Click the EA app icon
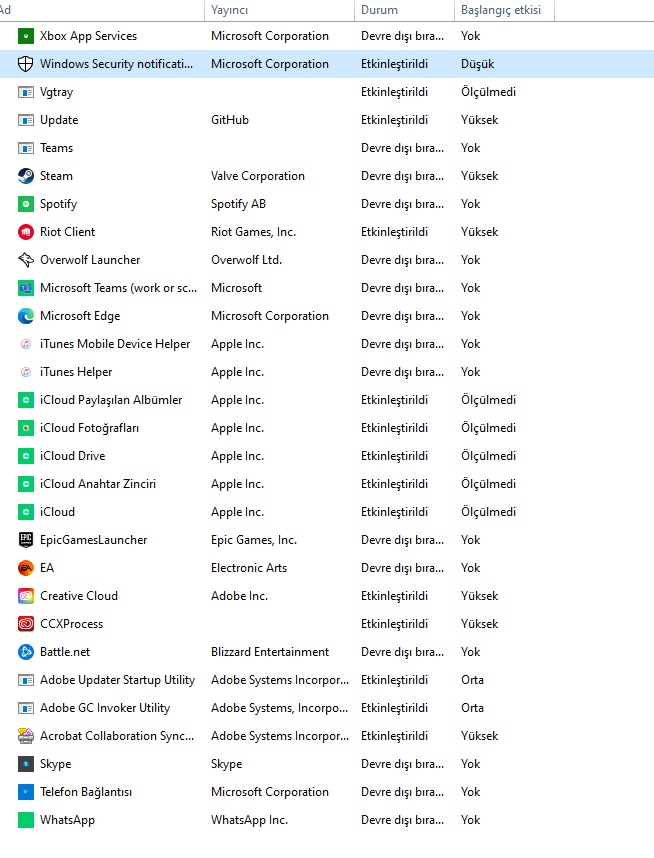Screen dimensions: 654x858 point(26,568)
